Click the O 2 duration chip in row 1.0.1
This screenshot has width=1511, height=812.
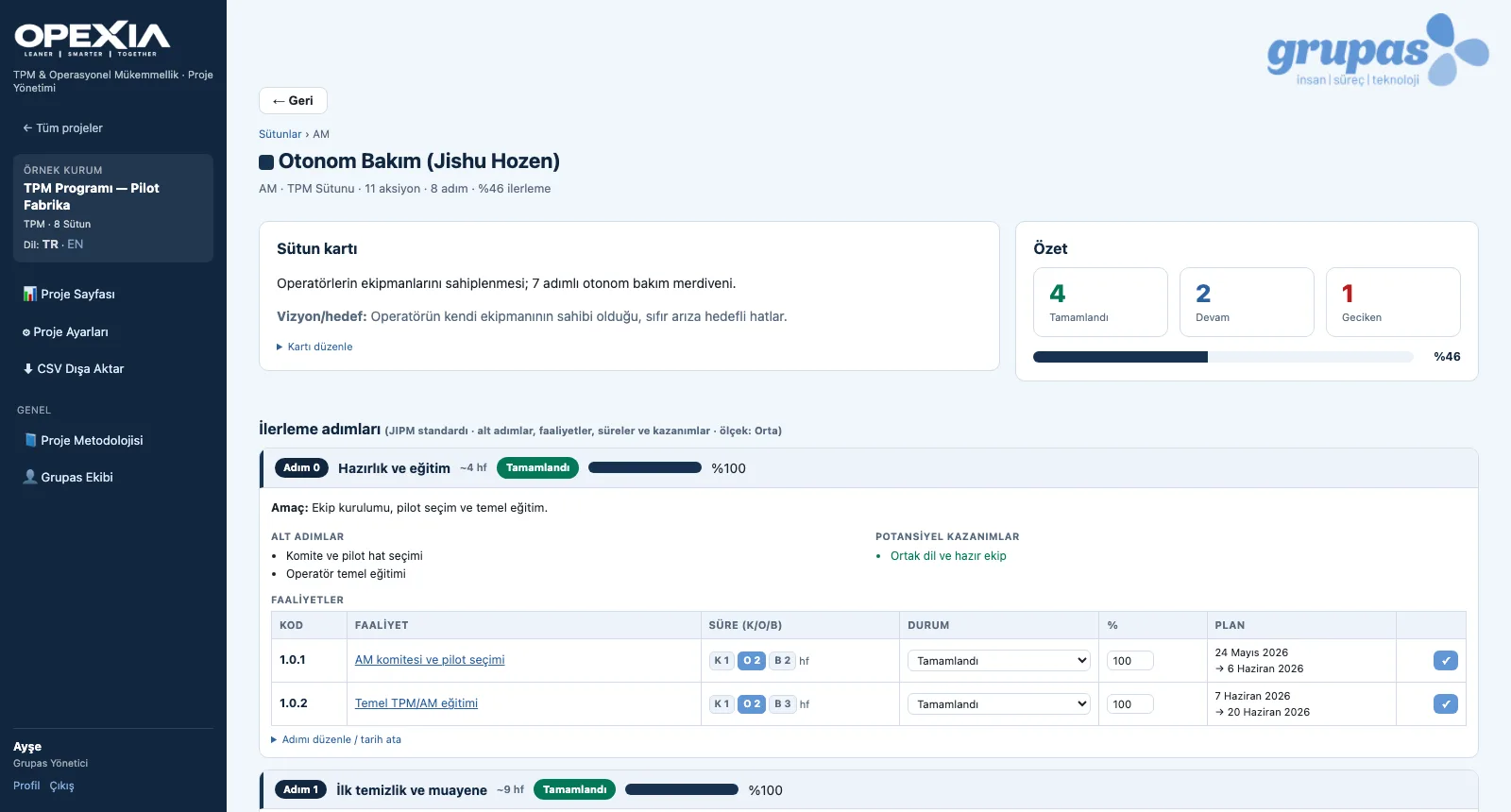pos(752,661)
